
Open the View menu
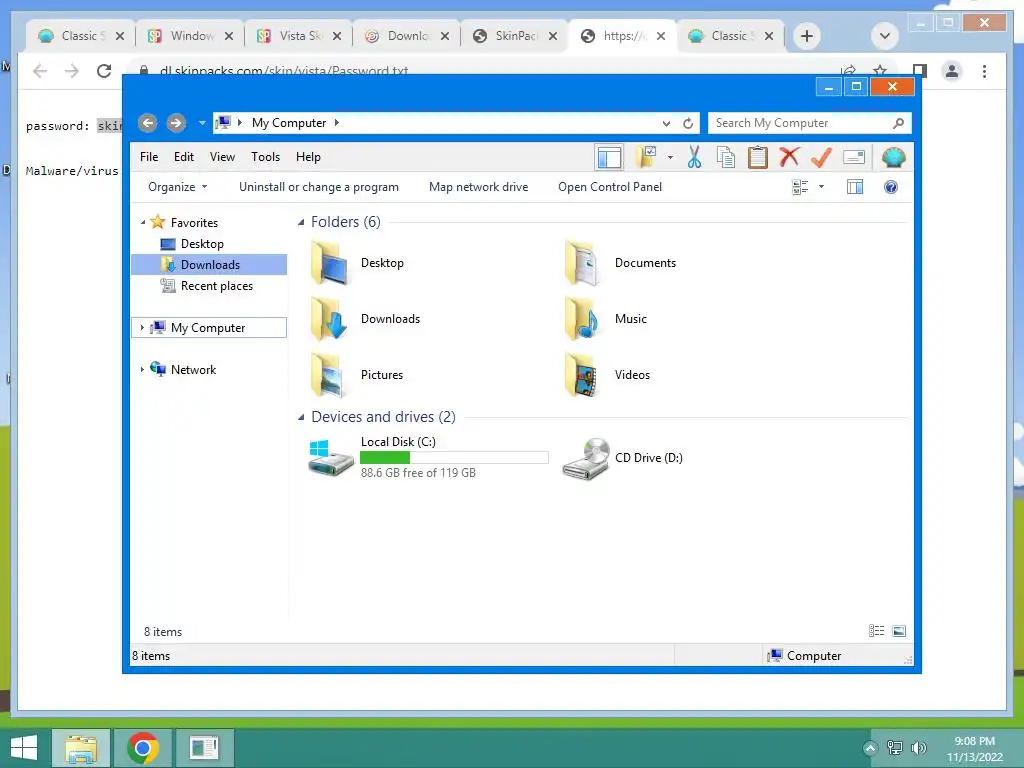(222, 157)
